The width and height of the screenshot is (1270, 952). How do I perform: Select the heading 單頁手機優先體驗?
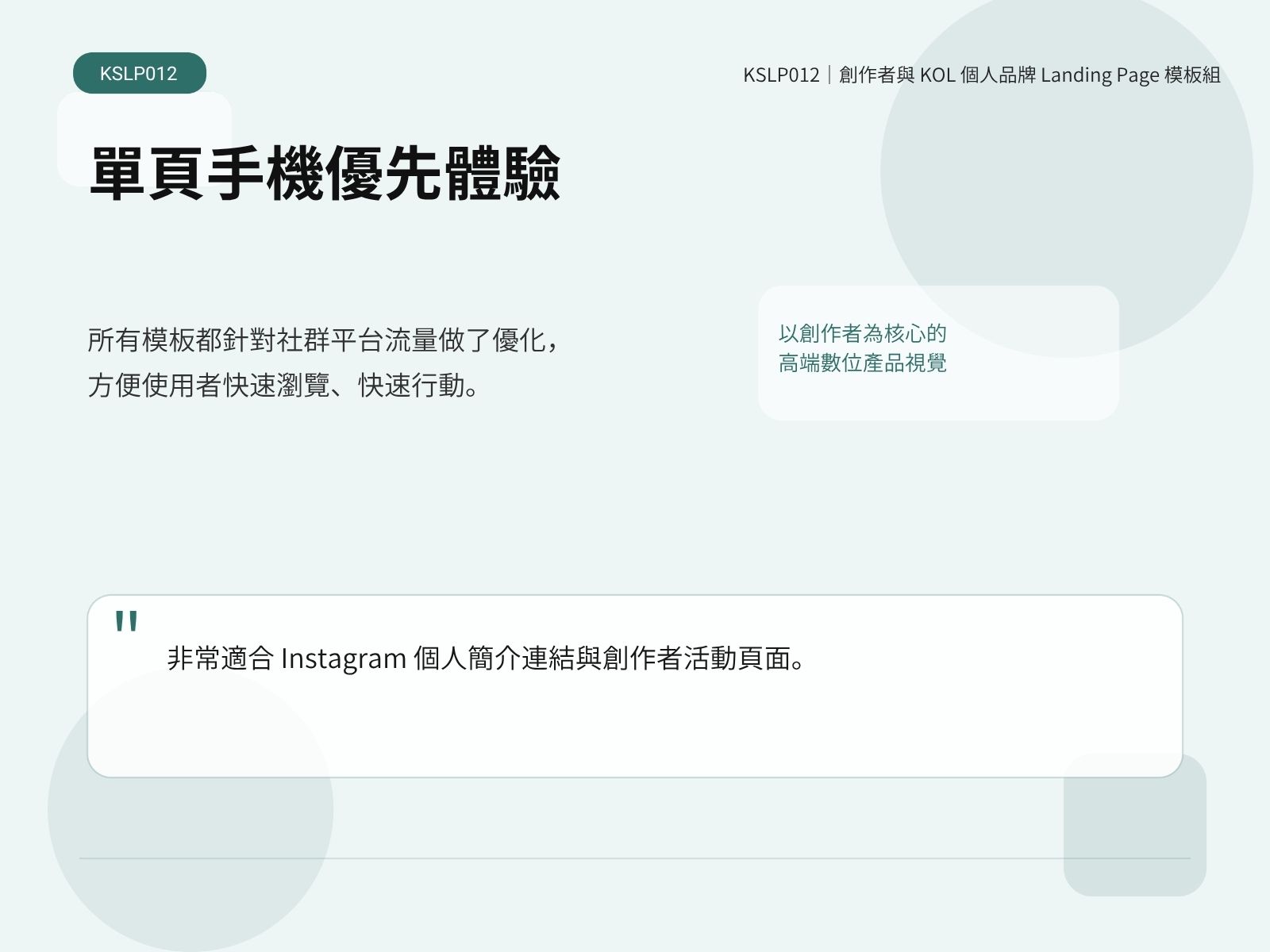pos(325,172)
